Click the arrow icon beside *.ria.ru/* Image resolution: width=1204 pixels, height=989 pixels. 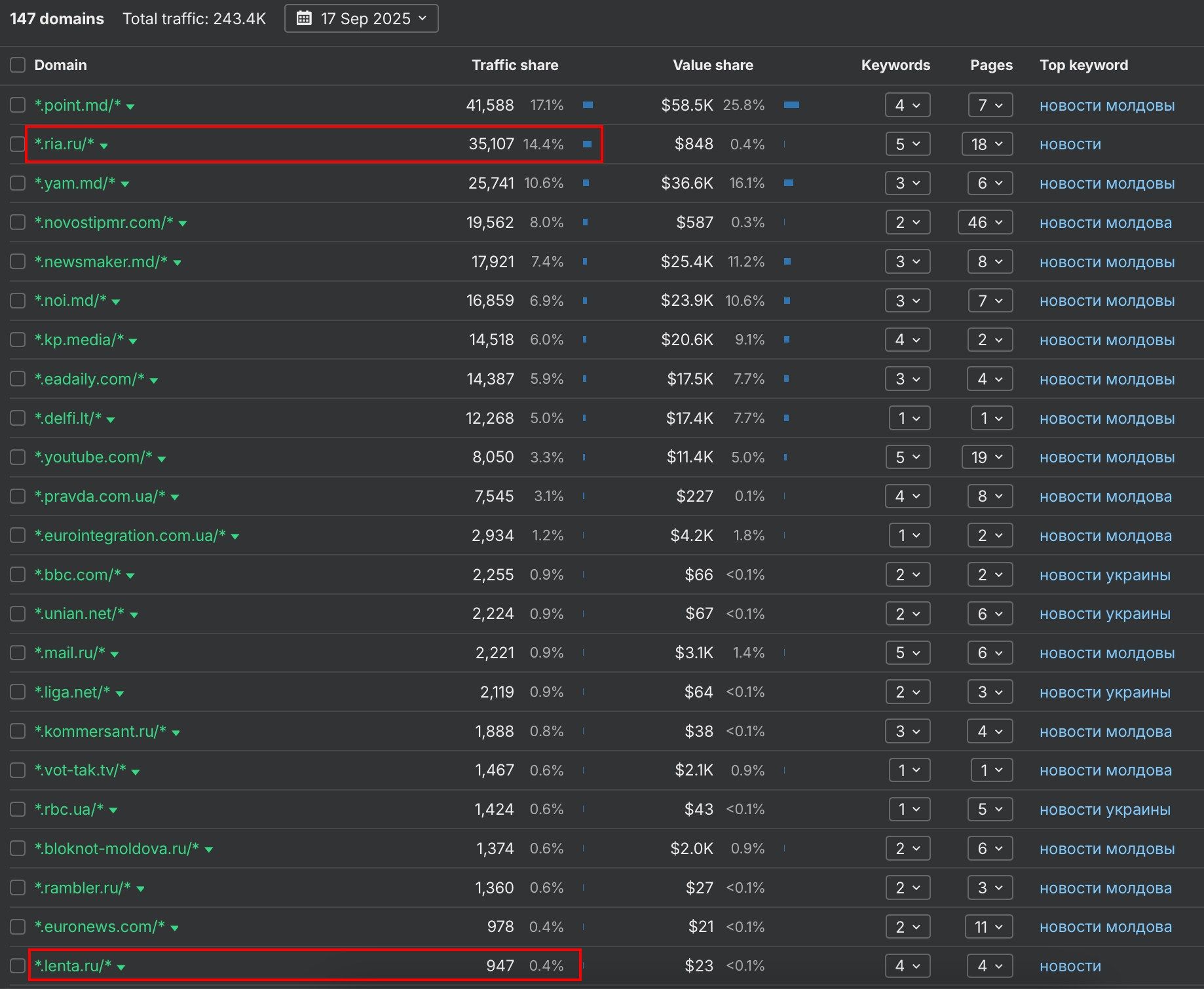point(103,146)
